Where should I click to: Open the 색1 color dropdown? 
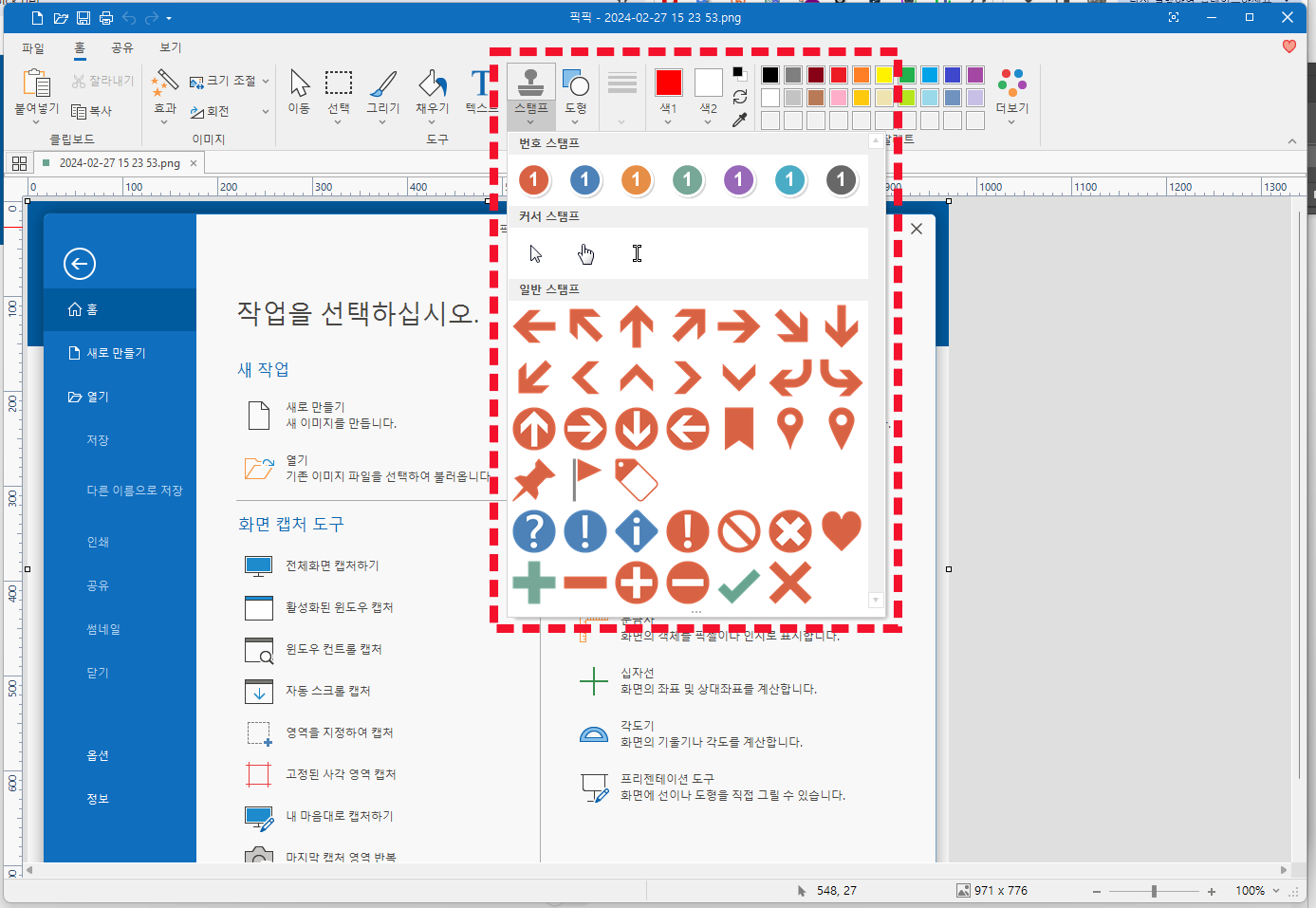669,121
